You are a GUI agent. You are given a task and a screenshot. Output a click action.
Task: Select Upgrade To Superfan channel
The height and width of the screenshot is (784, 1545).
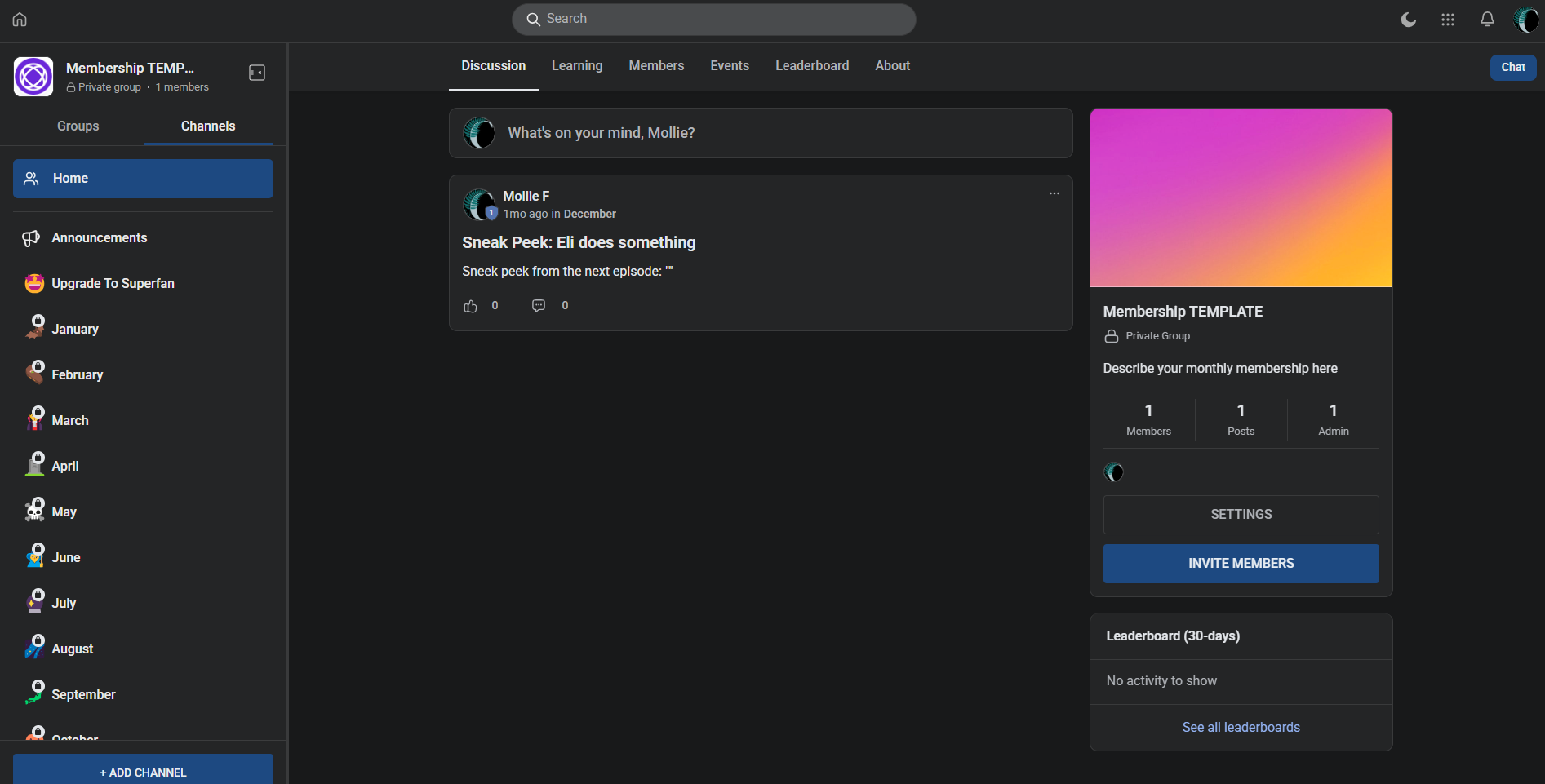point(113,284)
